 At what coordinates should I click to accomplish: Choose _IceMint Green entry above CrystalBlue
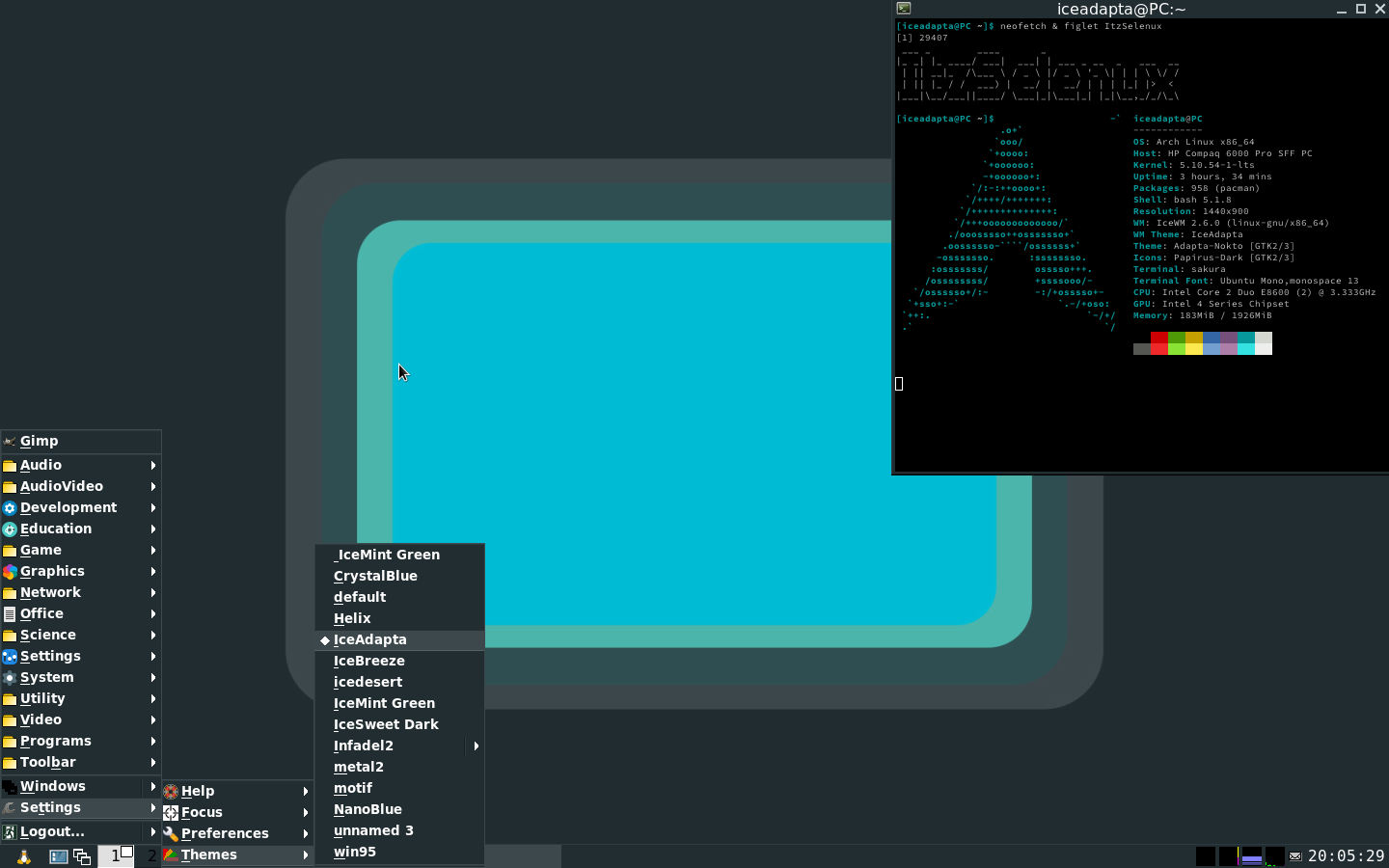pyautogui.click(x=399, y=555)
